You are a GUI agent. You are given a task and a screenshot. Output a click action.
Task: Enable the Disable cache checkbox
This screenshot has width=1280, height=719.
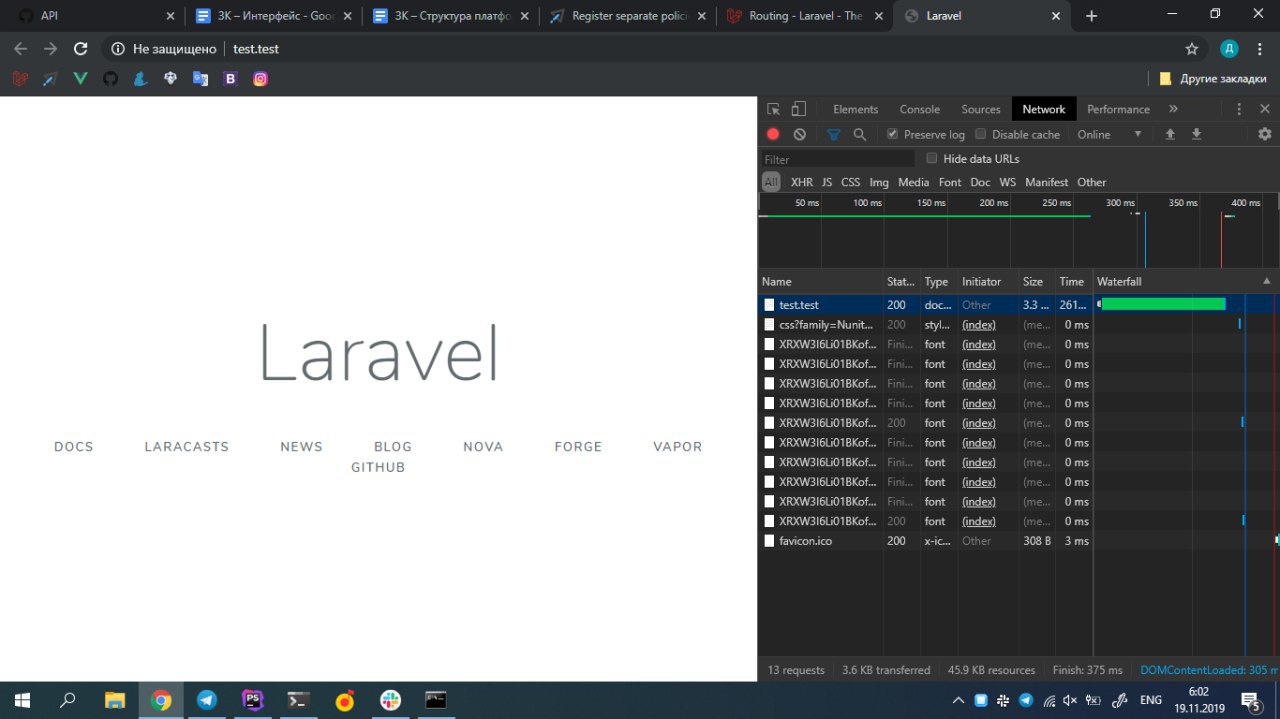coord(980,134)
